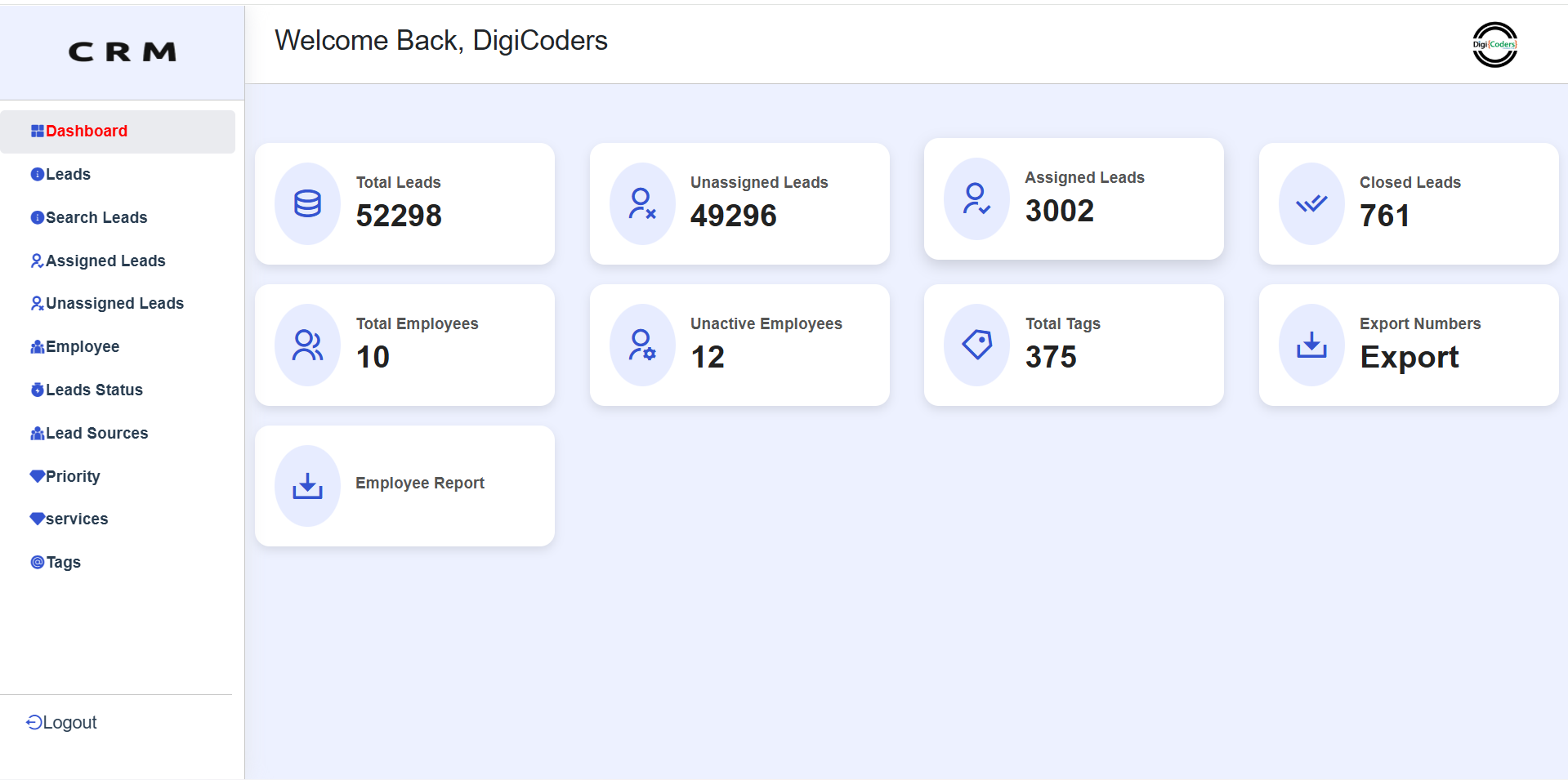Open the DigiCoders profile logo
Viewport: 1568px width, 780px height.
[1494, 45]
